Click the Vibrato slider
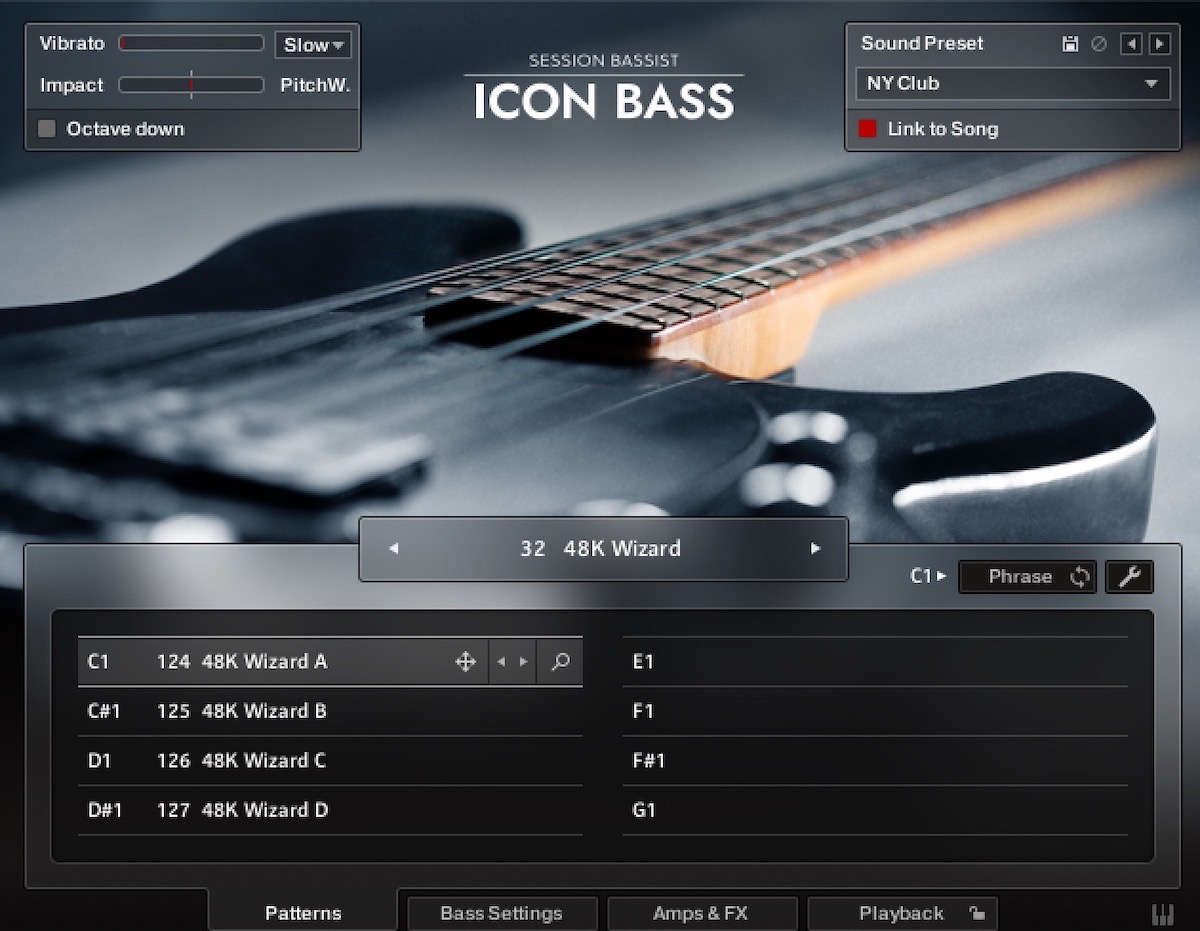The image size is (1200, 931). tap(191, 44)
